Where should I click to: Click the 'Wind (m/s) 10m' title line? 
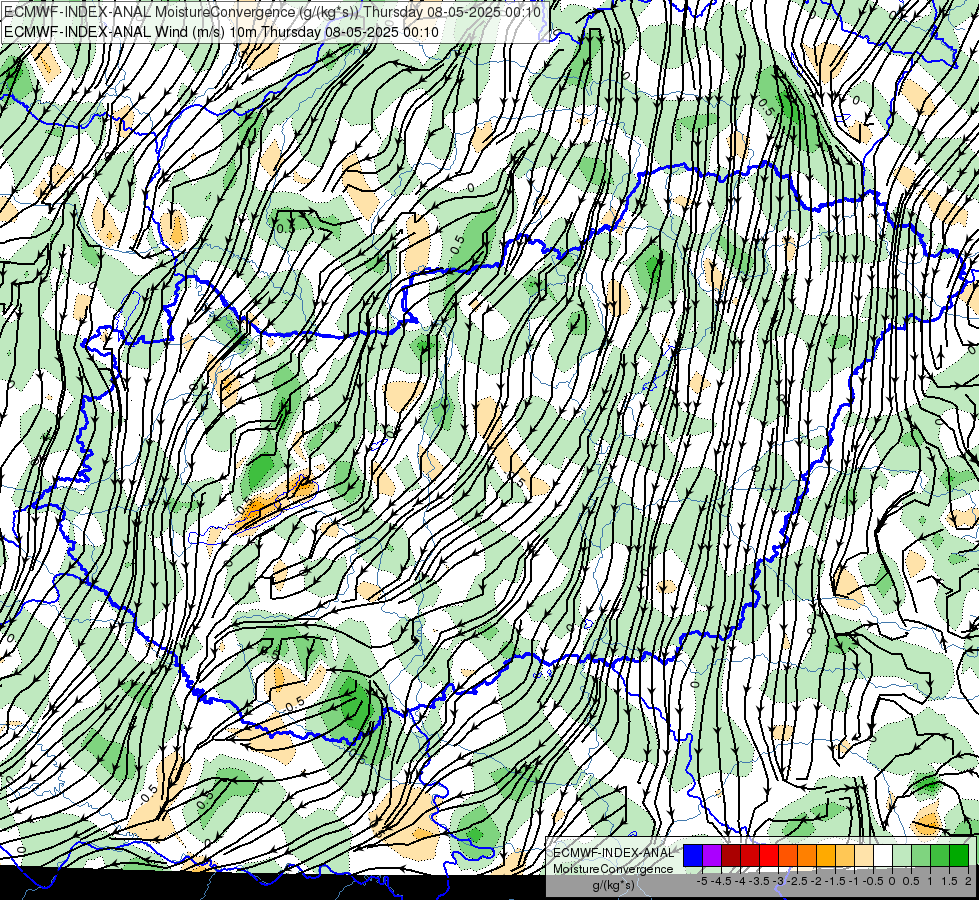coord(221,32)
